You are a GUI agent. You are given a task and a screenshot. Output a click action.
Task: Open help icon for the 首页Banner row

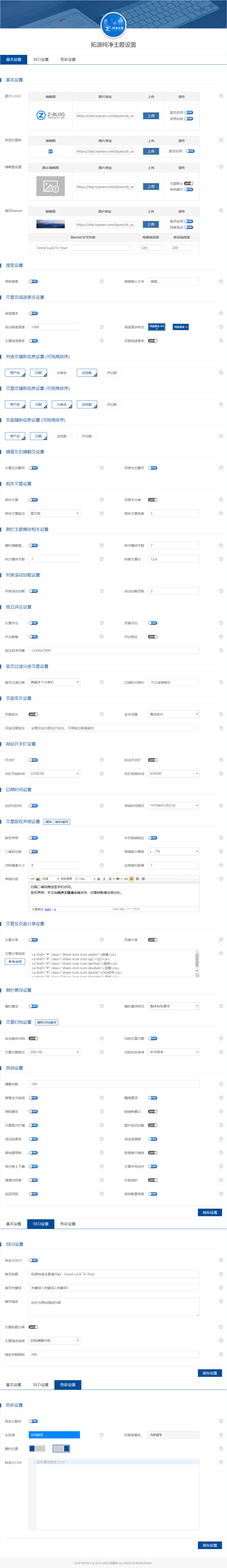pyautogui.click(x=221, y=211)
